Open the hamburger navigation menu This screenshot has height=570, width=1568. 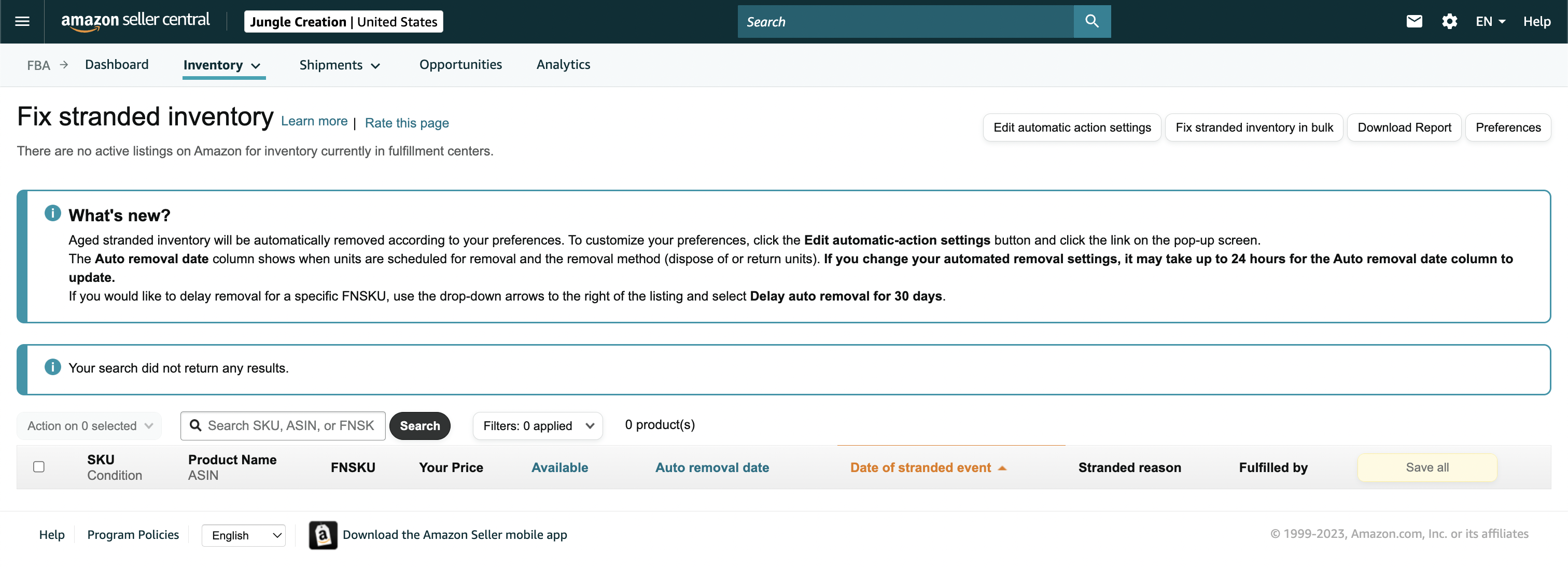pyautogui.click(x=22, y=21)
